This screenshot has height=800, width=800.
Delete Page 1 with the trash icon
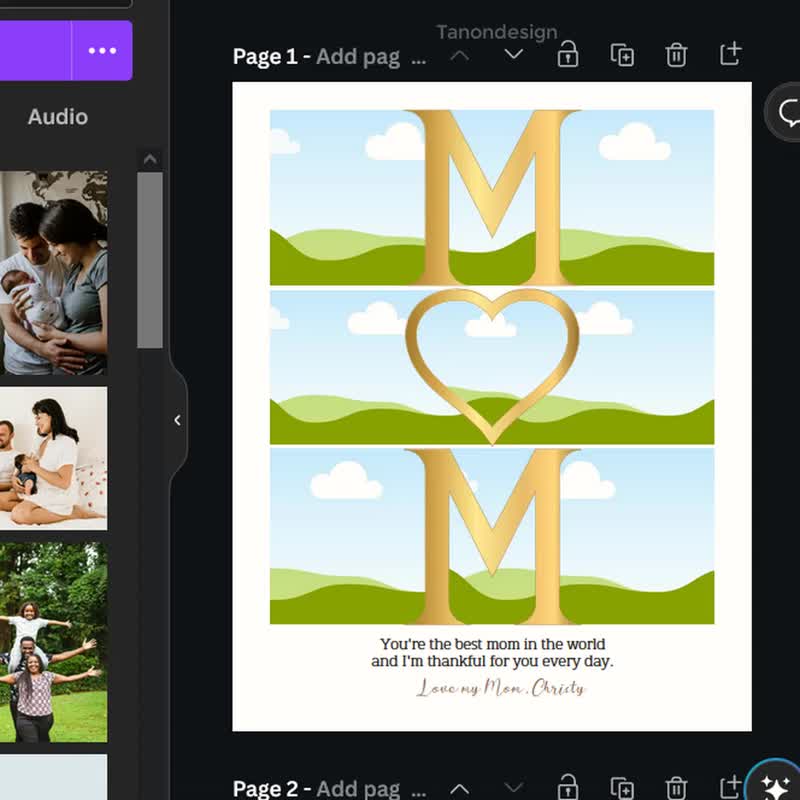point(676,55)
